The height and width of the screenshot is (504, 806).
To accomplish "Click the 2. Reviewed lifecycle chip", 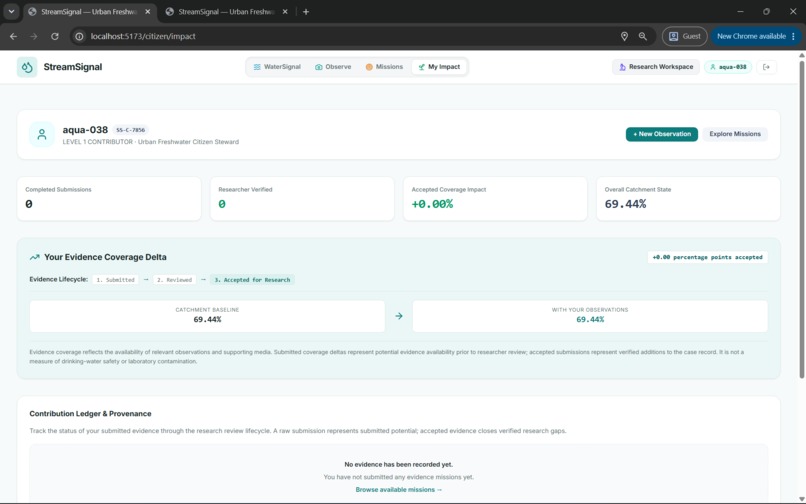I will pyautogui.click(x=174, y=280).
